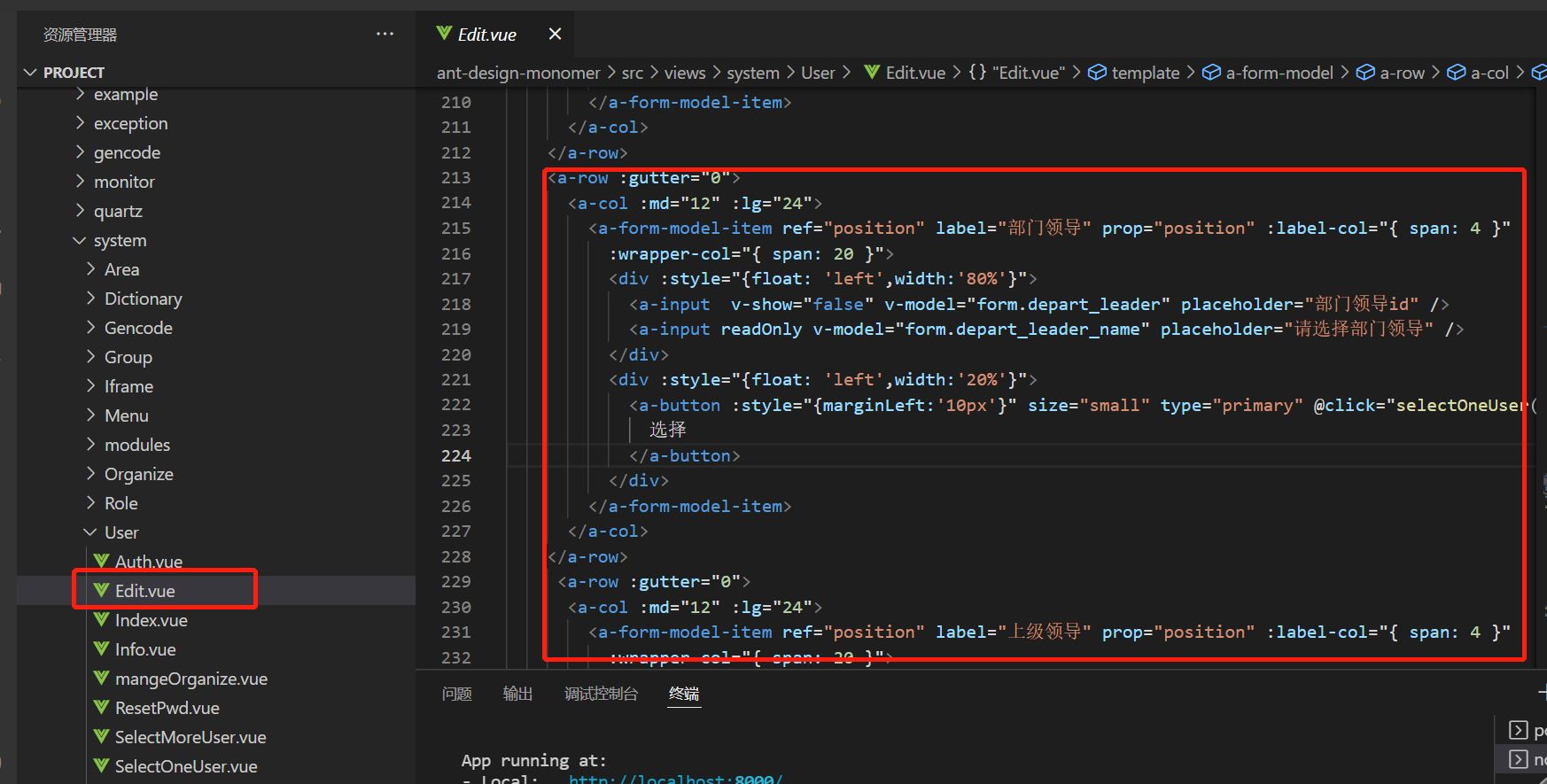This screenshot has height=784, width=1547.
Task: Click the ant-design-monomer breadcrumb
Action: 518,73
